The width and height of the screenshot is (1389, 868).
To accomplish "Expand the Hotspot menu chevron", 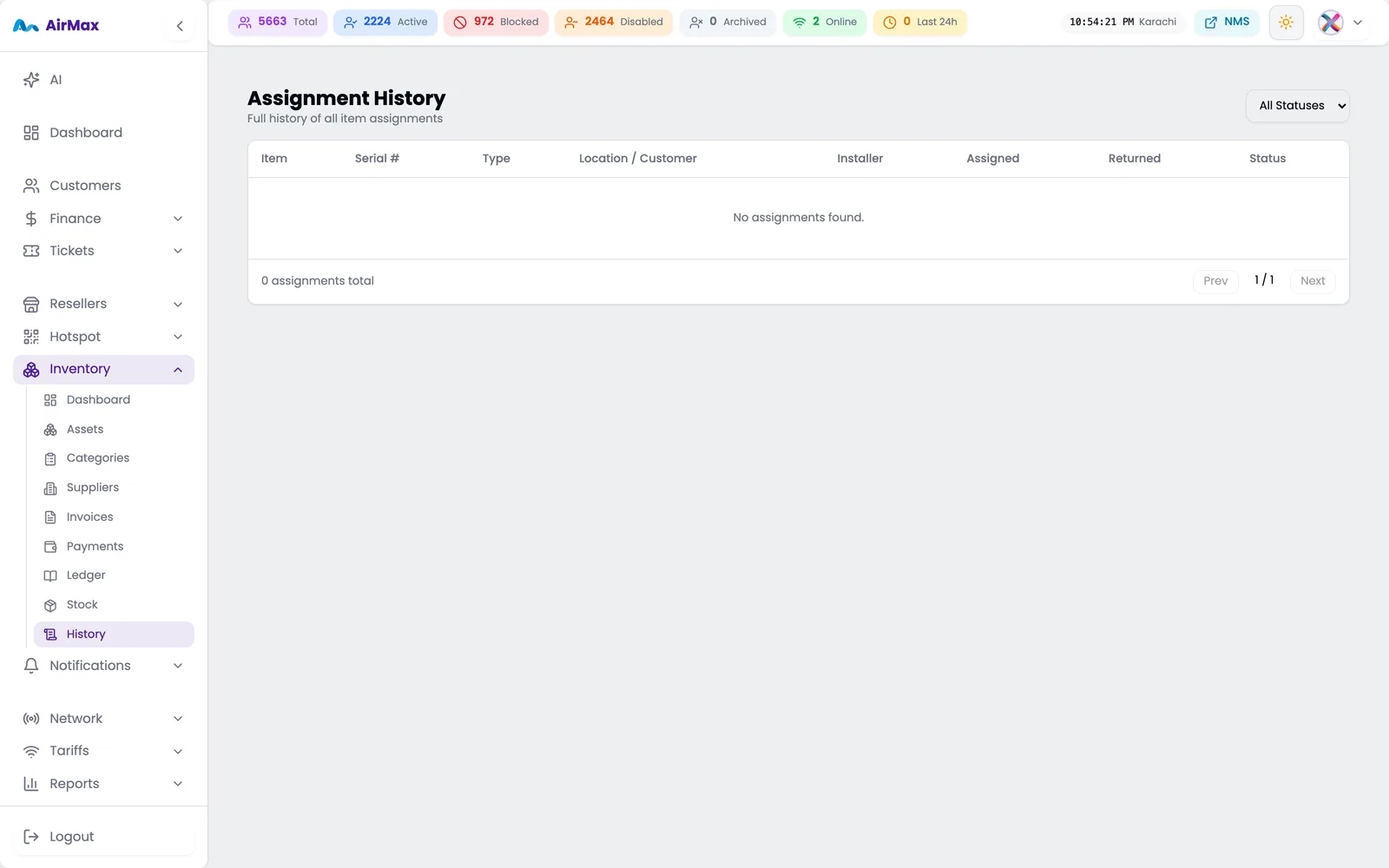I will tap(178, 337).
